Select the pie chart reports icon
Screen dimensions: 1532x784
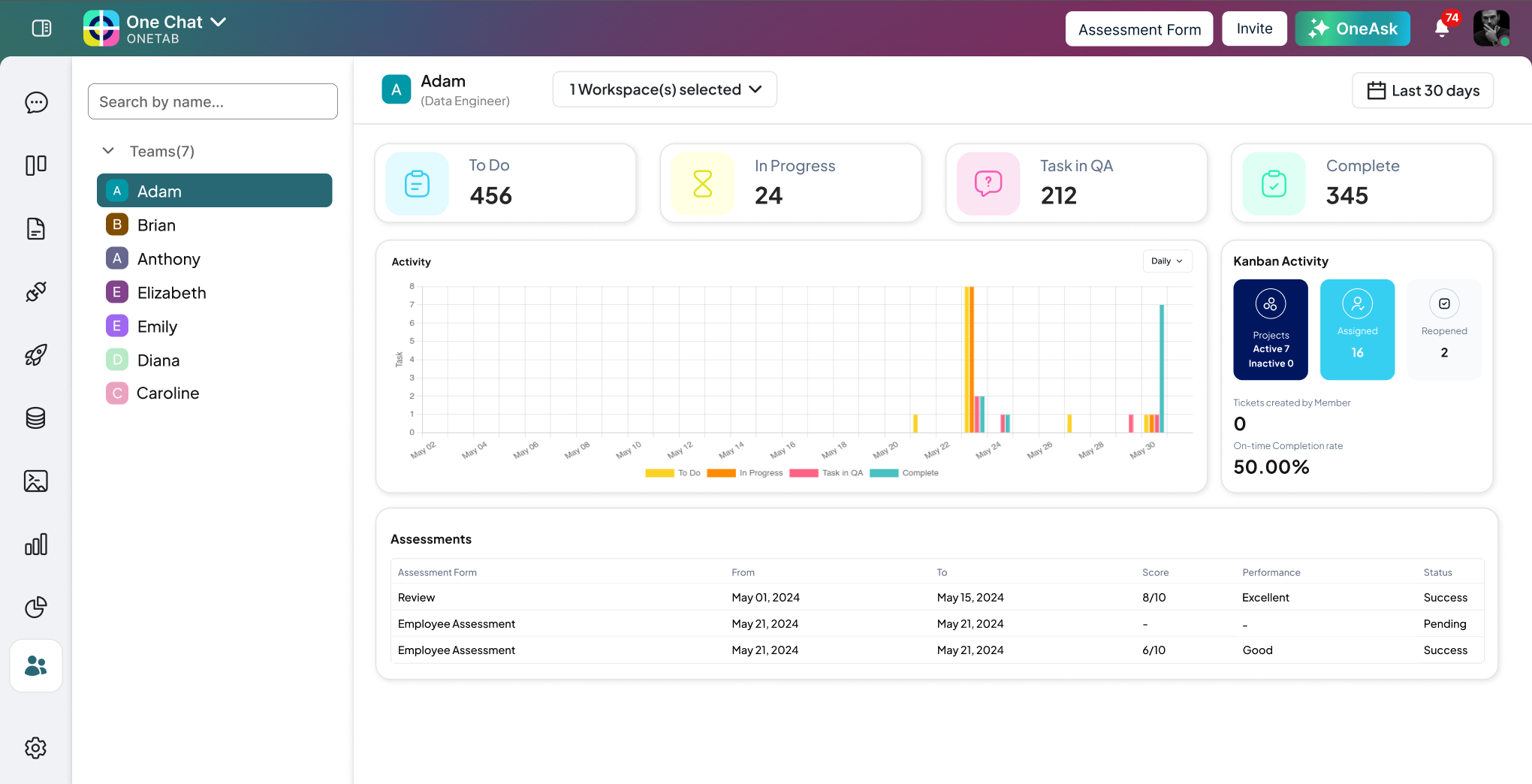pyautogui.click(x=35, y=608)
